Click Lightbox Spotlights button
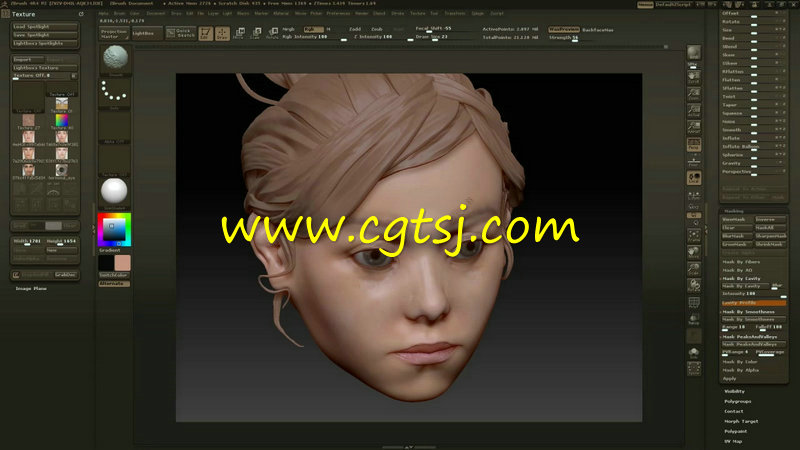The image size is (800, 450). (x=45, y=44)
